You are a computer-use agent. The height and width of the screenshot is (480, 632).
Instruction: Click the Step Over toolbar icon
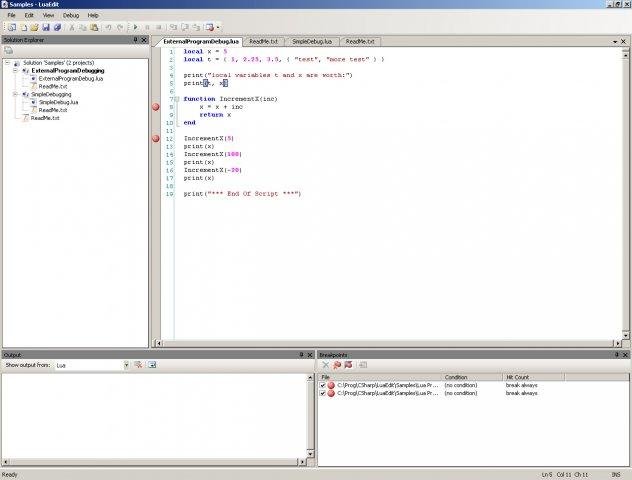pyautogui.click(x=185, y=27)
